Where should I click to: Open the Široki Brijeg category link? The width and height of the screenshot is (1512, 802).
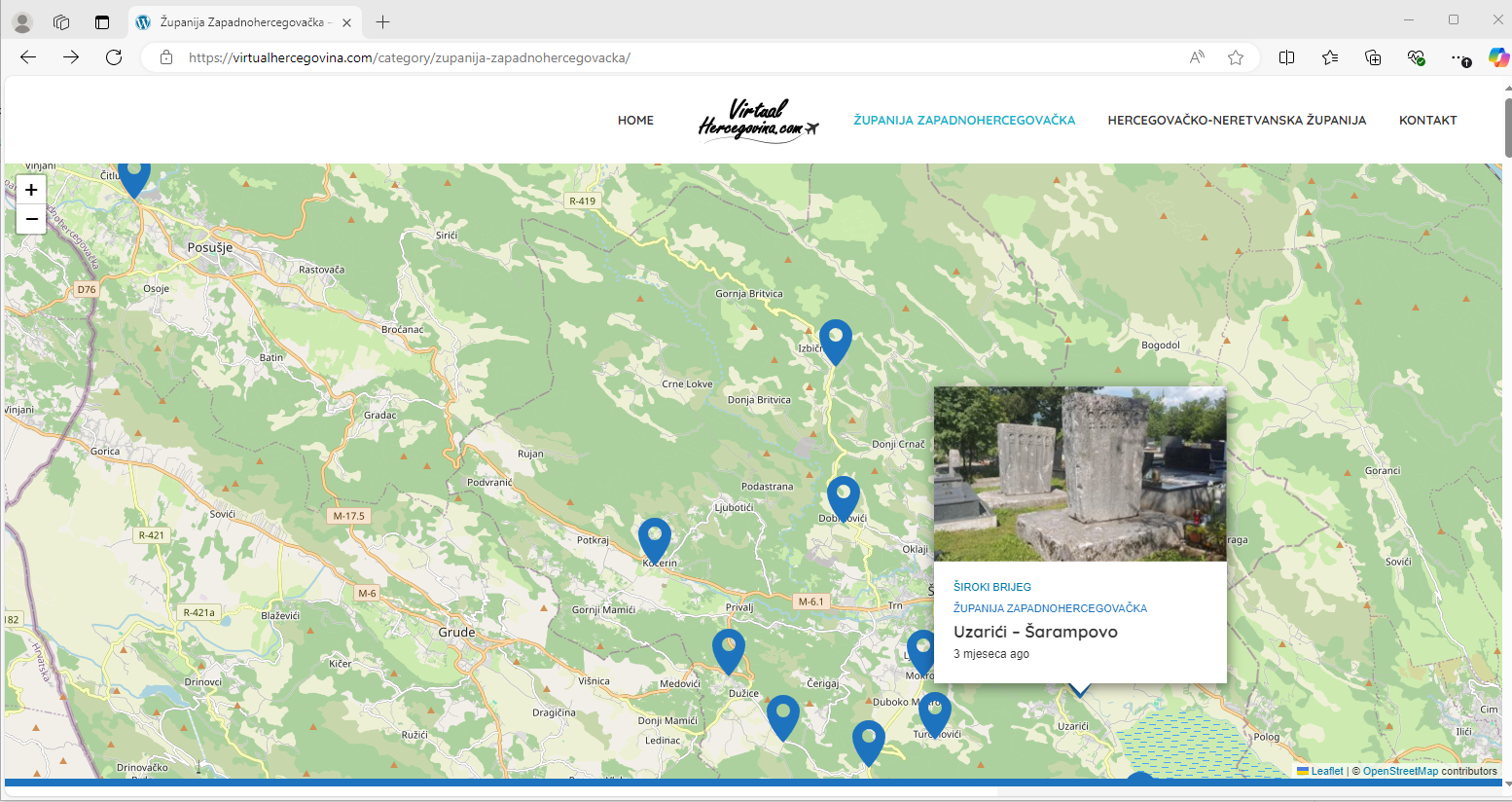point(992,587)
